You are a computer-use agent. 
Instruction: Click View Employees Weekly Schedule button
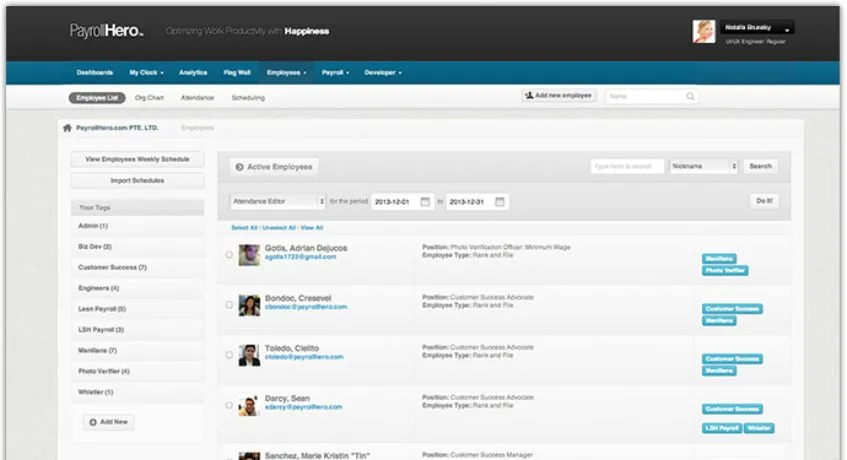(137, 159)
